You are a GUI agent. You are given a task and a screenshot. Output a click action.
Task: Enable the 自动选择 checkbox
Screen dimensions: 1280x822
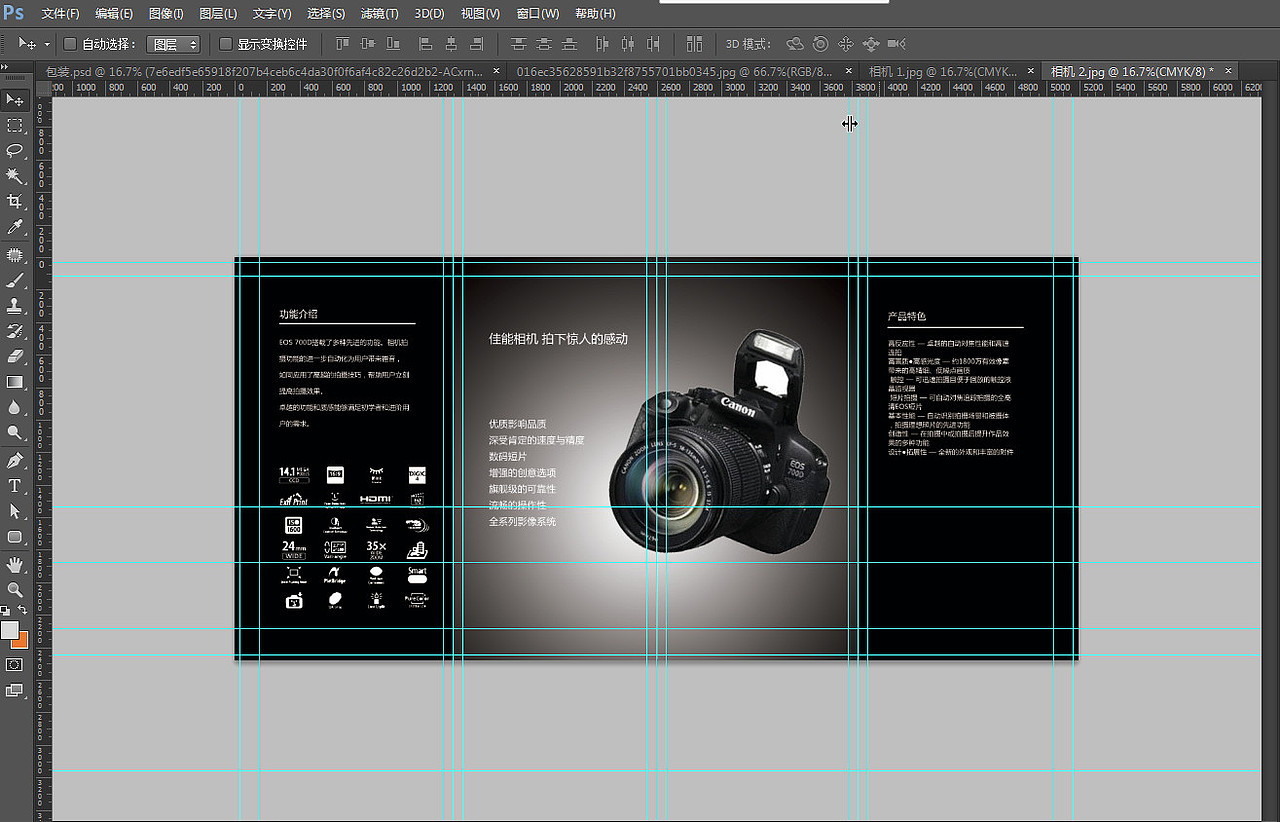[x=70, y=44]
